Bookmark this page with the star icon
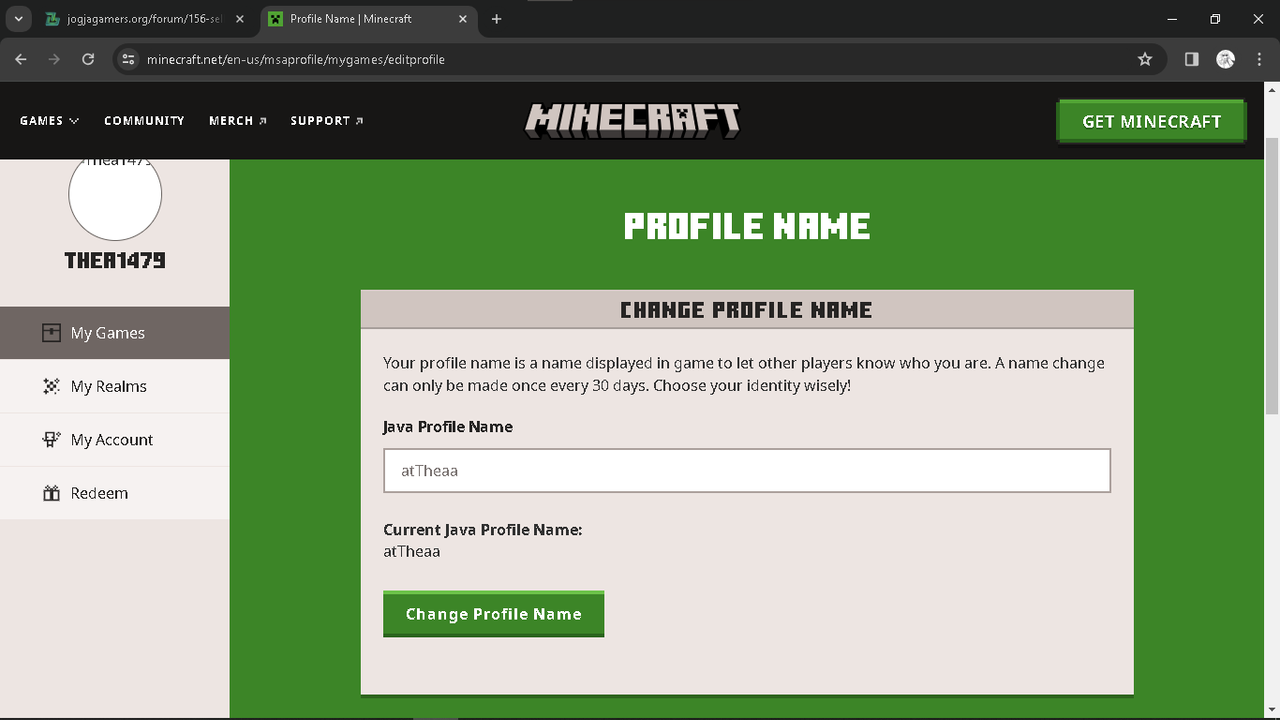The image size is (1280, 720). coord(1145,60)
